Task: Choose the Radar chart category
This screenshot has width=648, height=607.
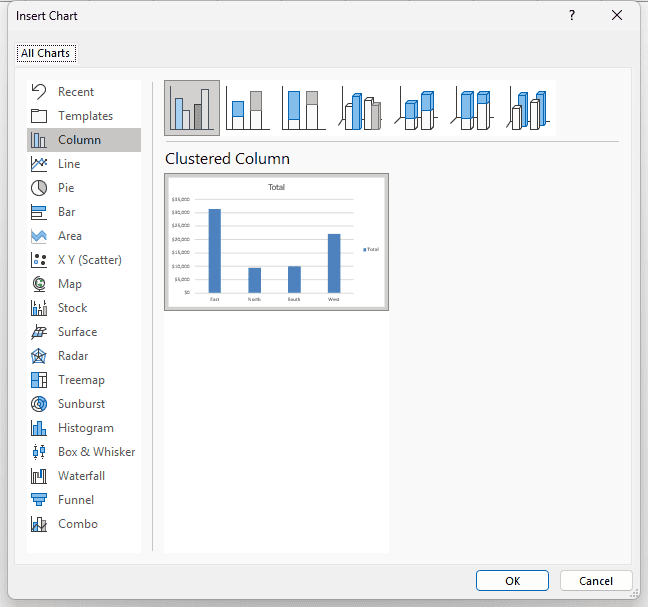Action: (84, 356)
